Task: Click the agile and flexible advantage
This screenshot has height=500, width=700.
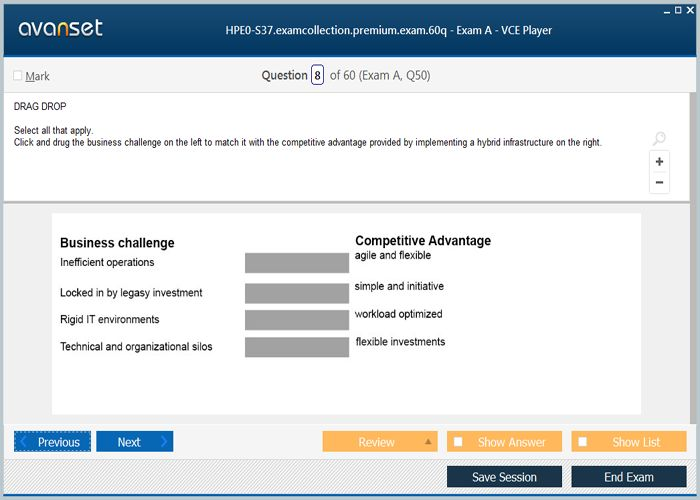Action: 393,255
